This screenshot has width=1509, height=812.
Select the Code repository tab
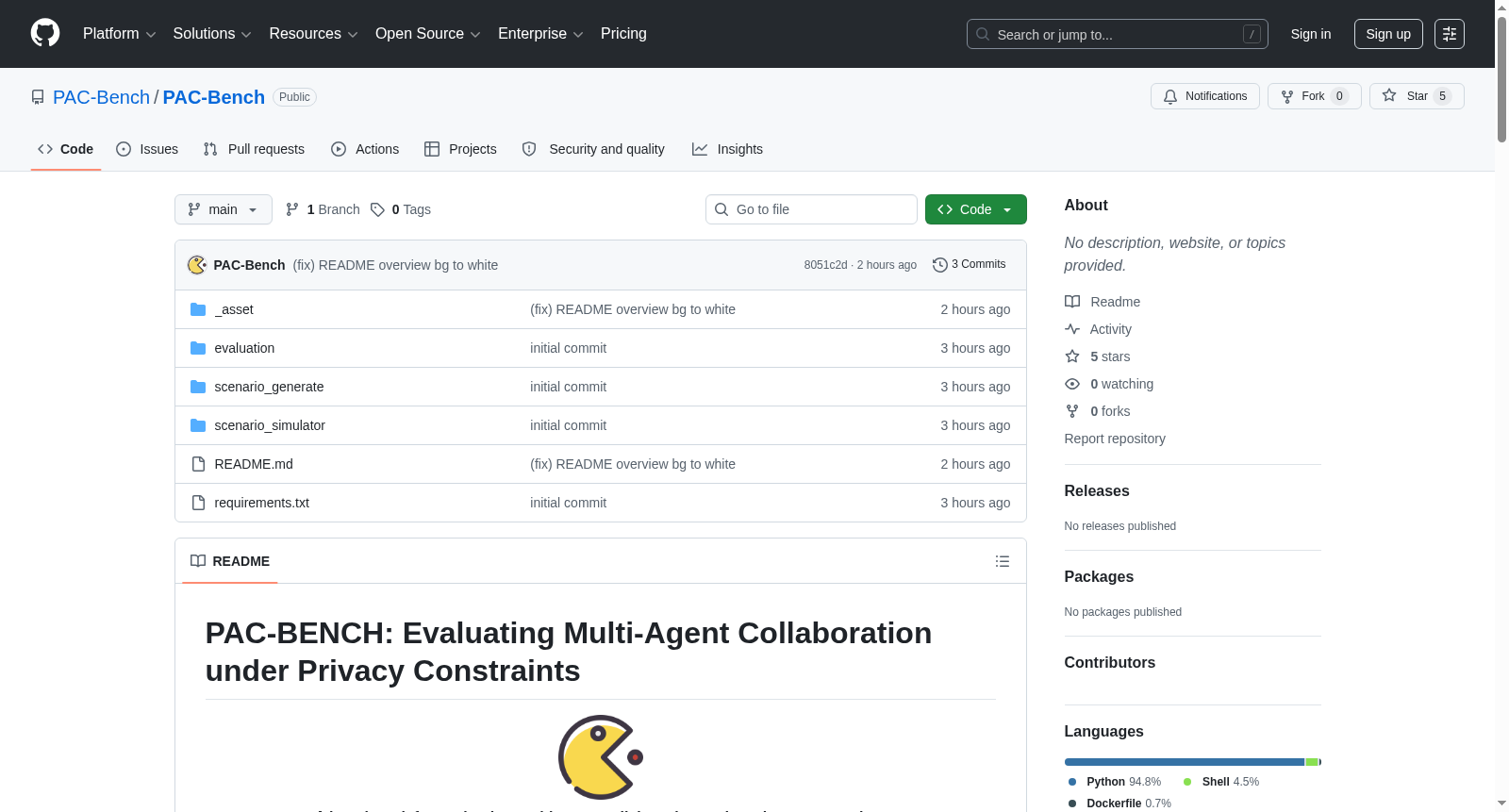(x=66, y=149)
